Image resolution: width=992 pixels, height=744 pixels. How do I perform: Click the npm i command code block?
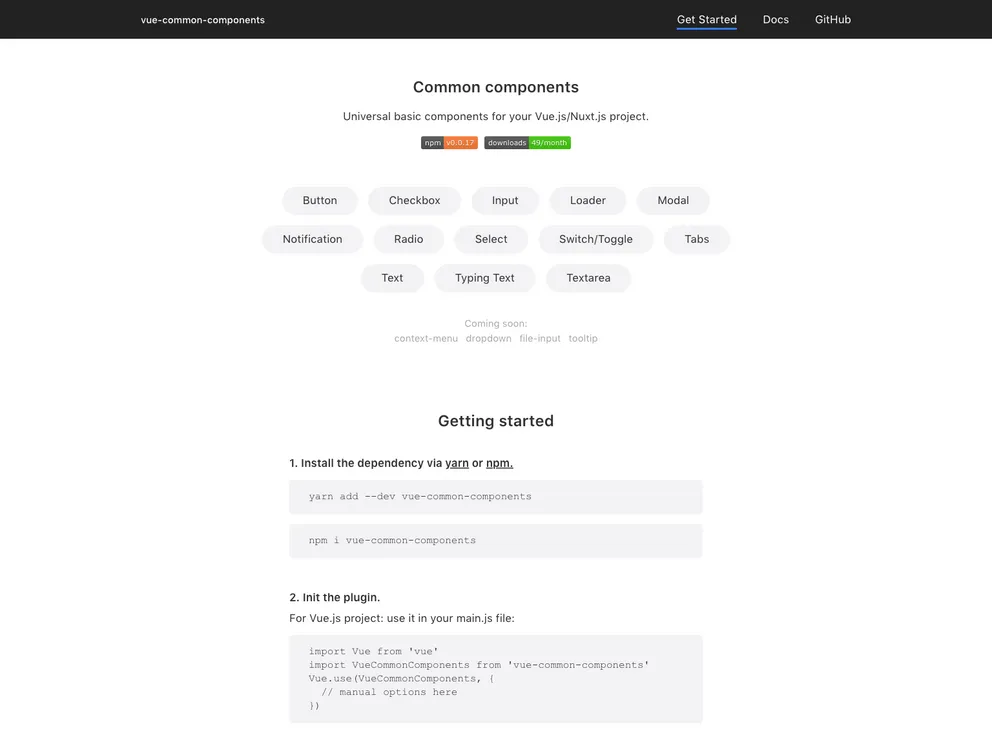(x=495, y=541)
